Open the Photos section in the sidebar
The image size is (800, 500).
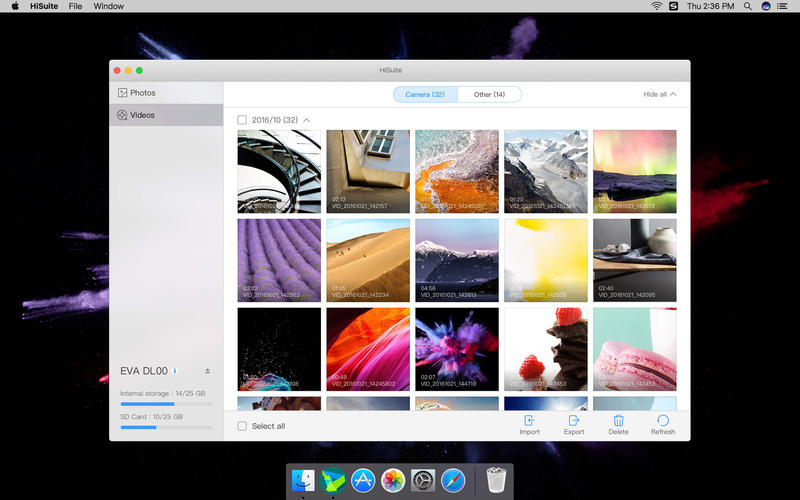[166, 93]
